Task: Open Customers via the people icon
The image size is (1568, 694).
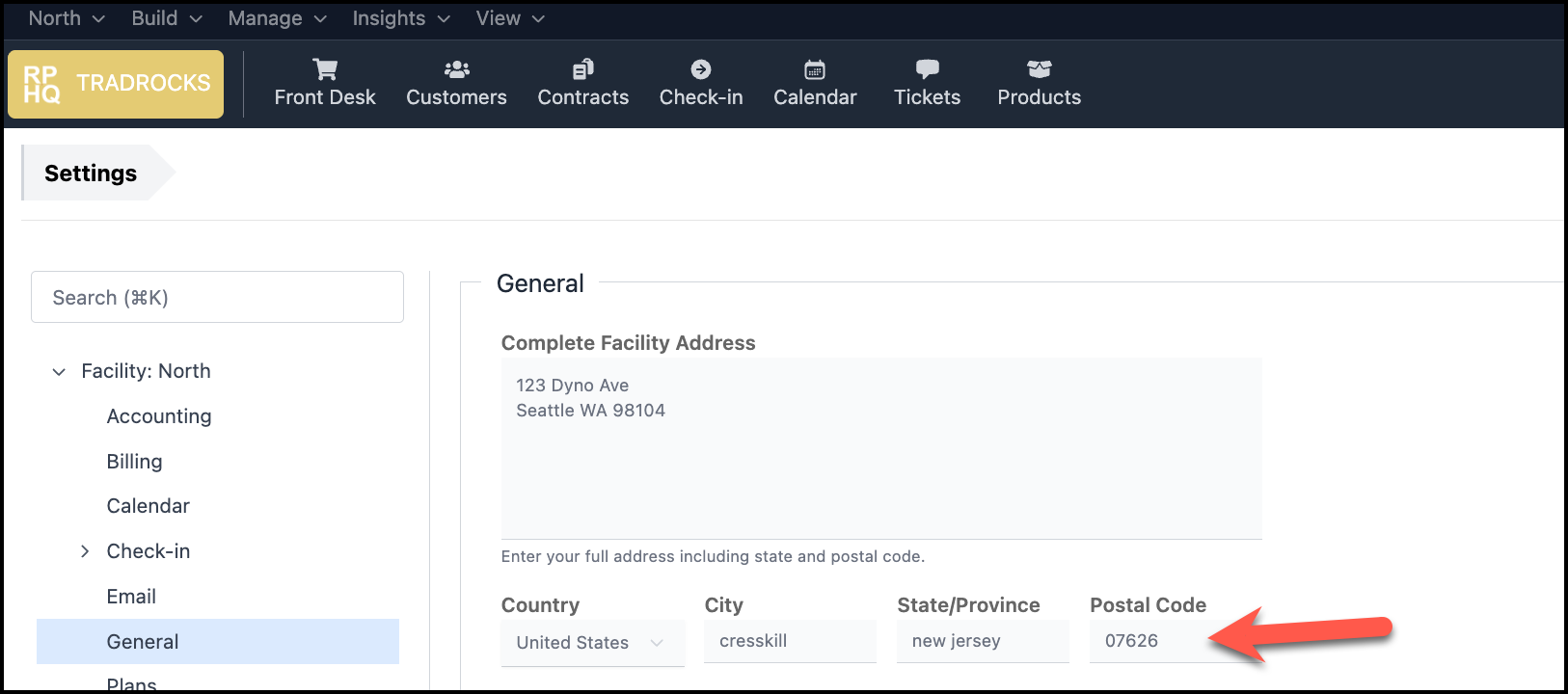Action: (456, 69)
